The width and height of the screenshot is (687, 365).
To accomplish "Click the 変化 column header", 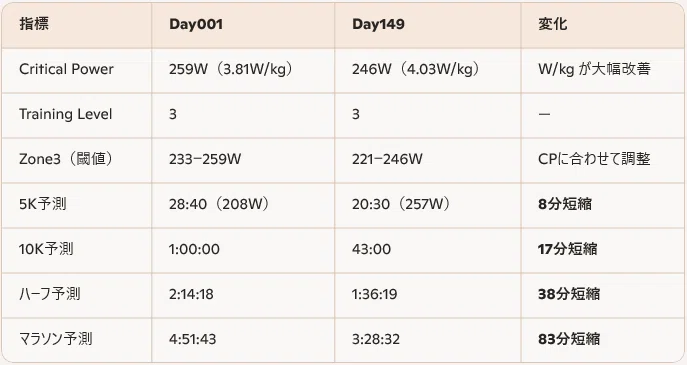I will [552, 24].
